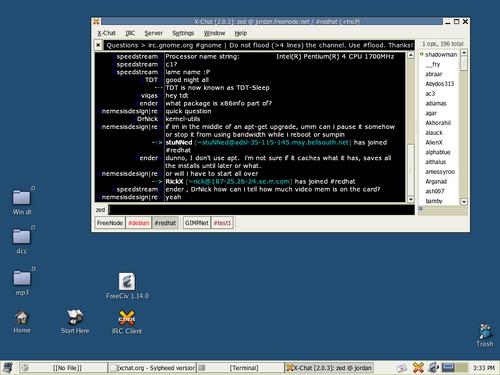
Task: Open the Window menu
Action: [x=214, y=33]
